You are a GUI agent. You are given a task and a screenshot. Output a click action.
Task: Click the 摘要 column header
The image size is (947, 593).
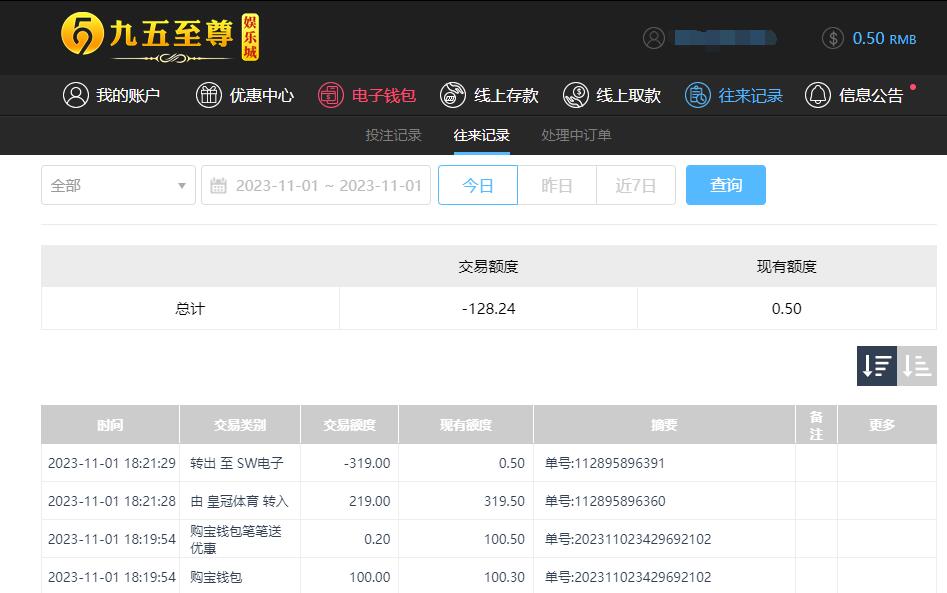(664, 425)
